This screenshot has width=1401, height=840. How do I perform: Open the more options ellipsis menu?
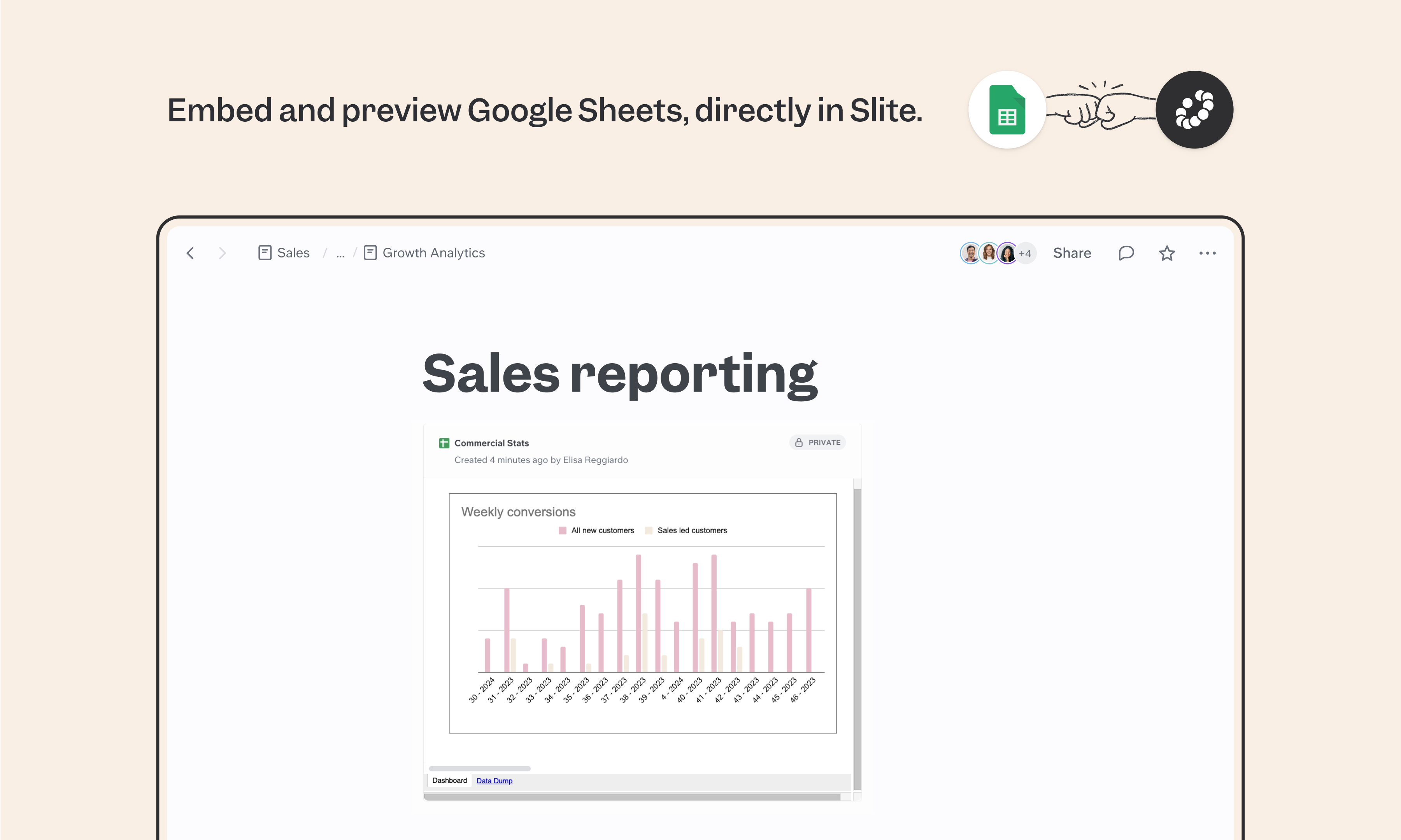[x=1208, y=253]
